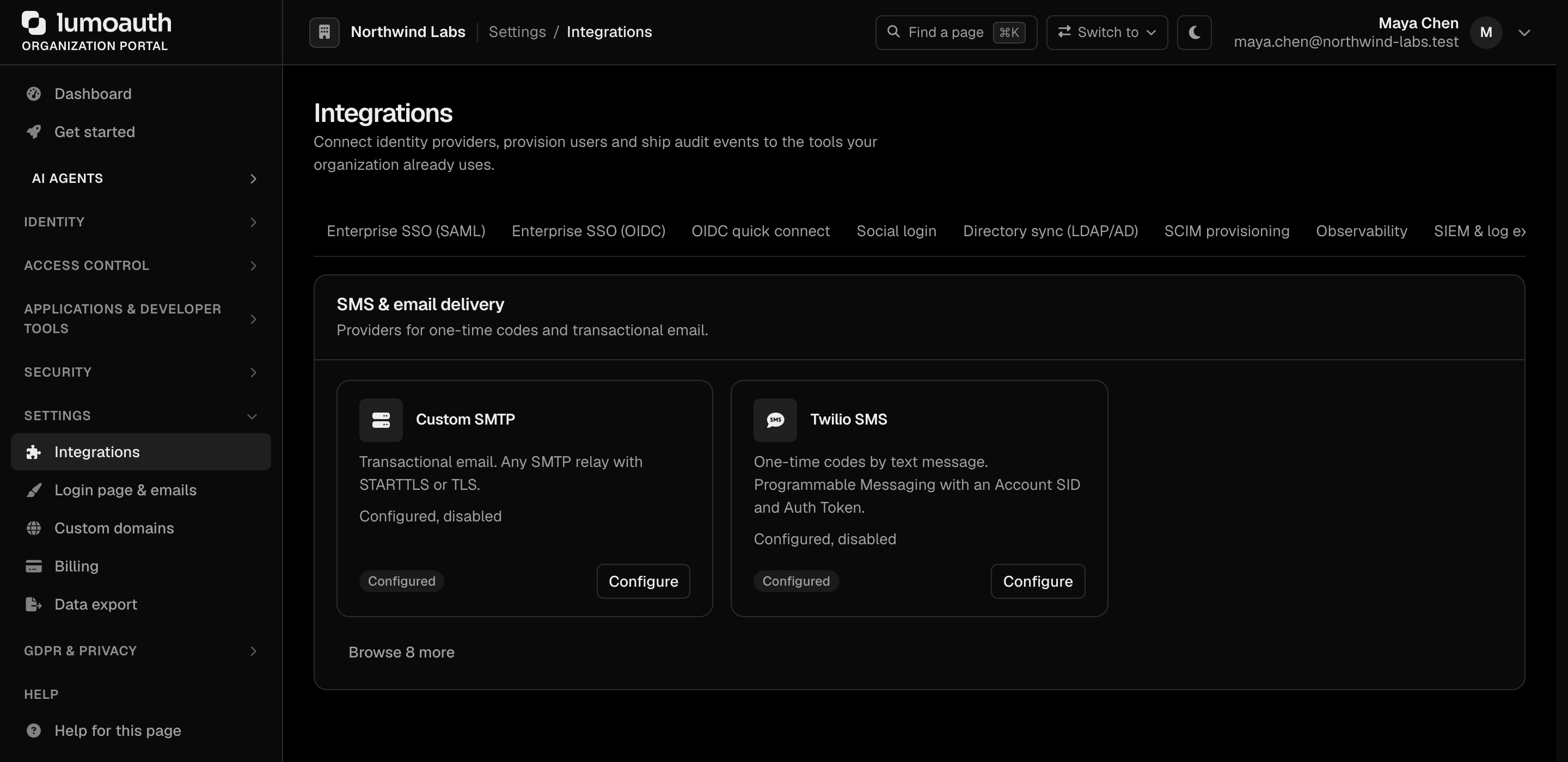Click the Custom domains globe icon
1568x762 pixels.
point(33,529)
